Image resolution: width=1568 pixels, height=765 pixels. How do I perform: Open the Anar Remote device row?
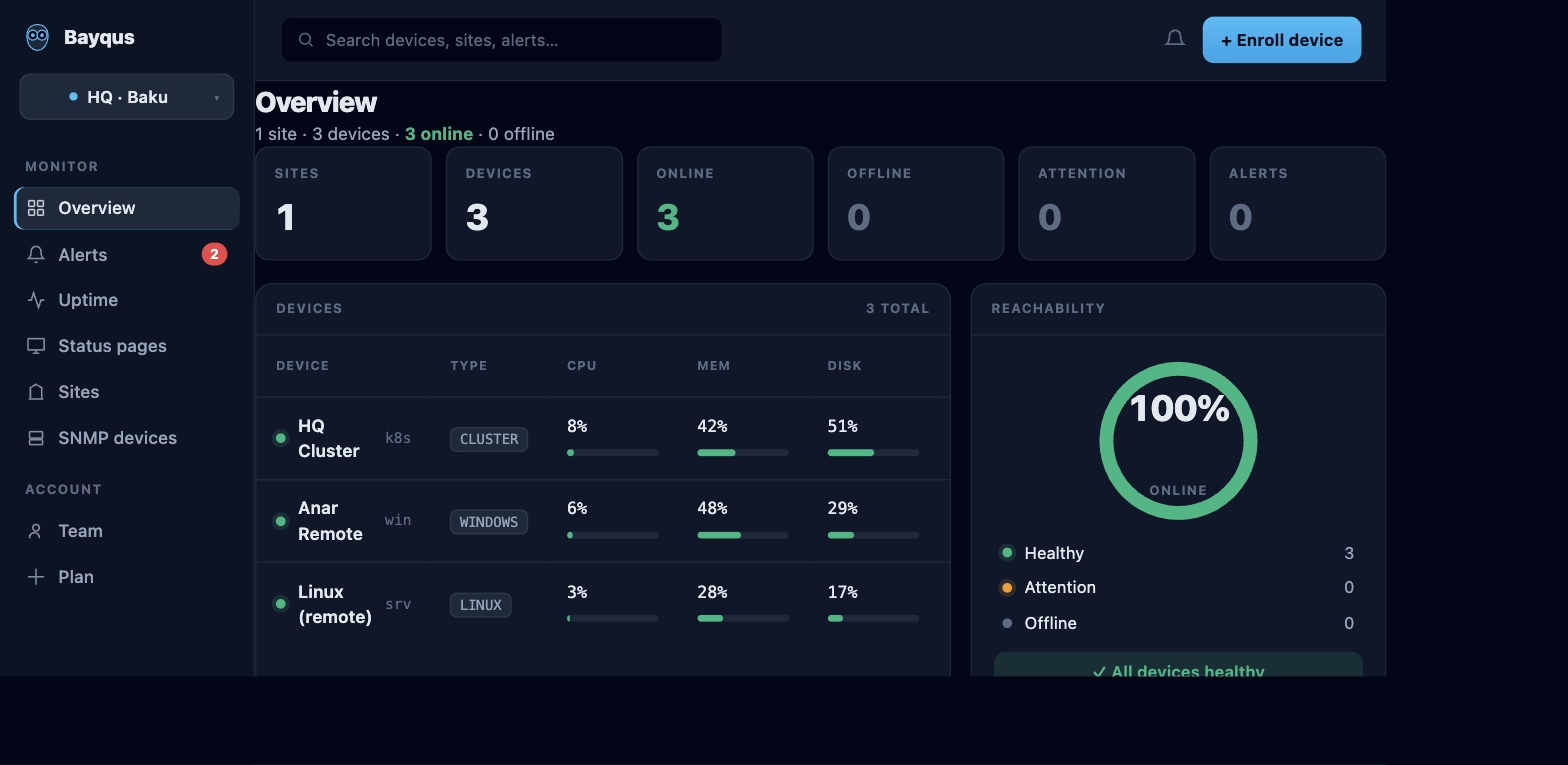(x=603, y=521)
